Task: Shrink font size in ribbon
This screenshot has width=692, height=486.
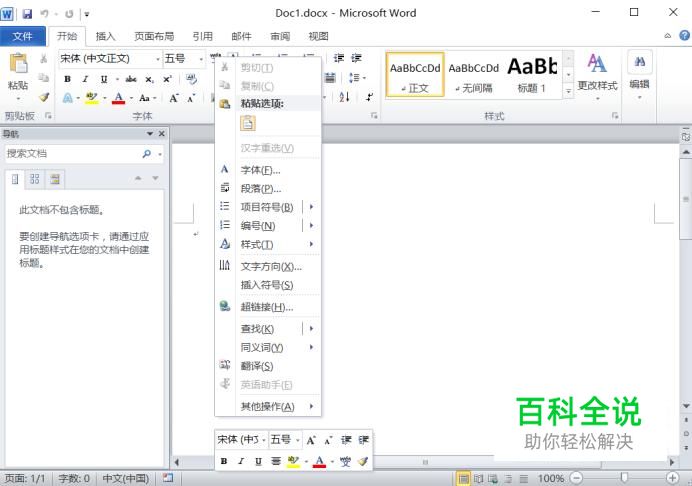Action: click(191, 98)
